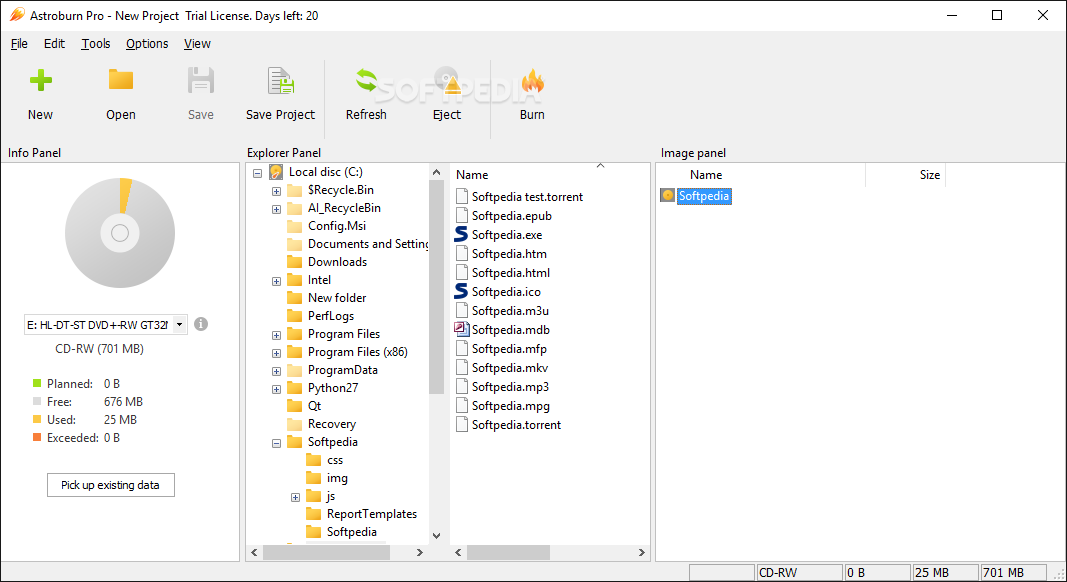Click the CD-RW status bar field
This screenshot has height=582, width=1067.
(x=799, y=572)
